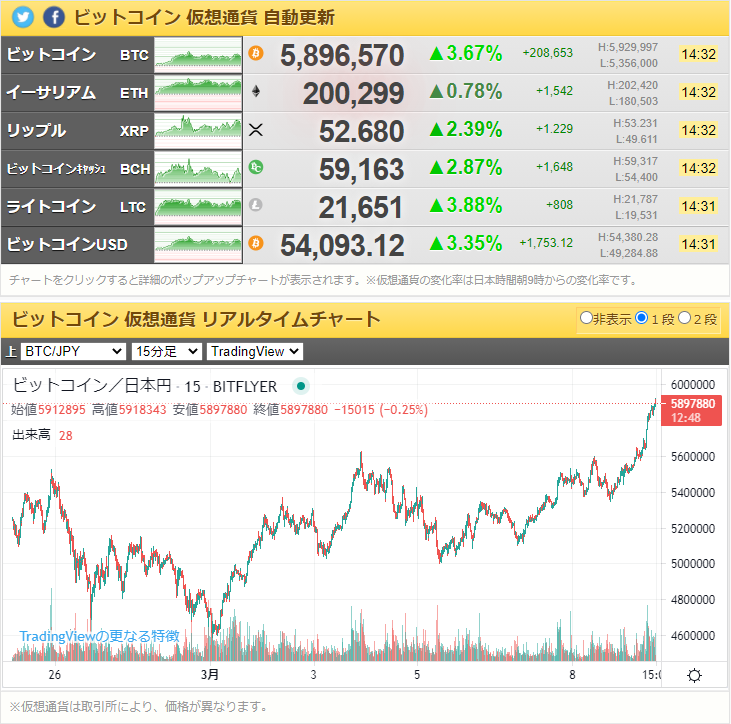The height and width of the screenshot is (724, 731).
Task: Click the 14:32 timestamp in BTC row
Action: (x=698, y=54)
